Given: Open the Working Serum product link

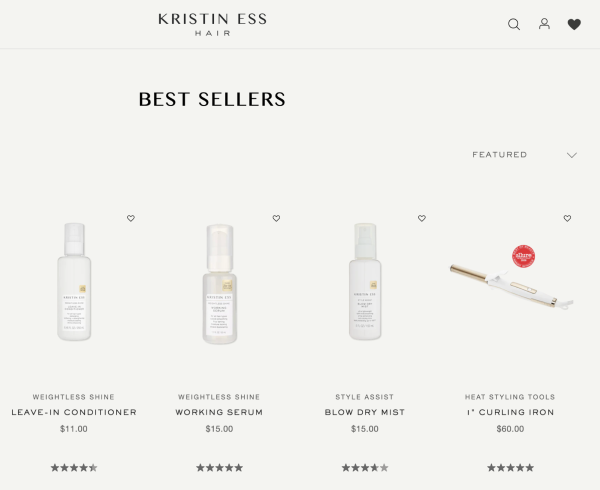Looking at the screenshot, I should pos(219,412).
